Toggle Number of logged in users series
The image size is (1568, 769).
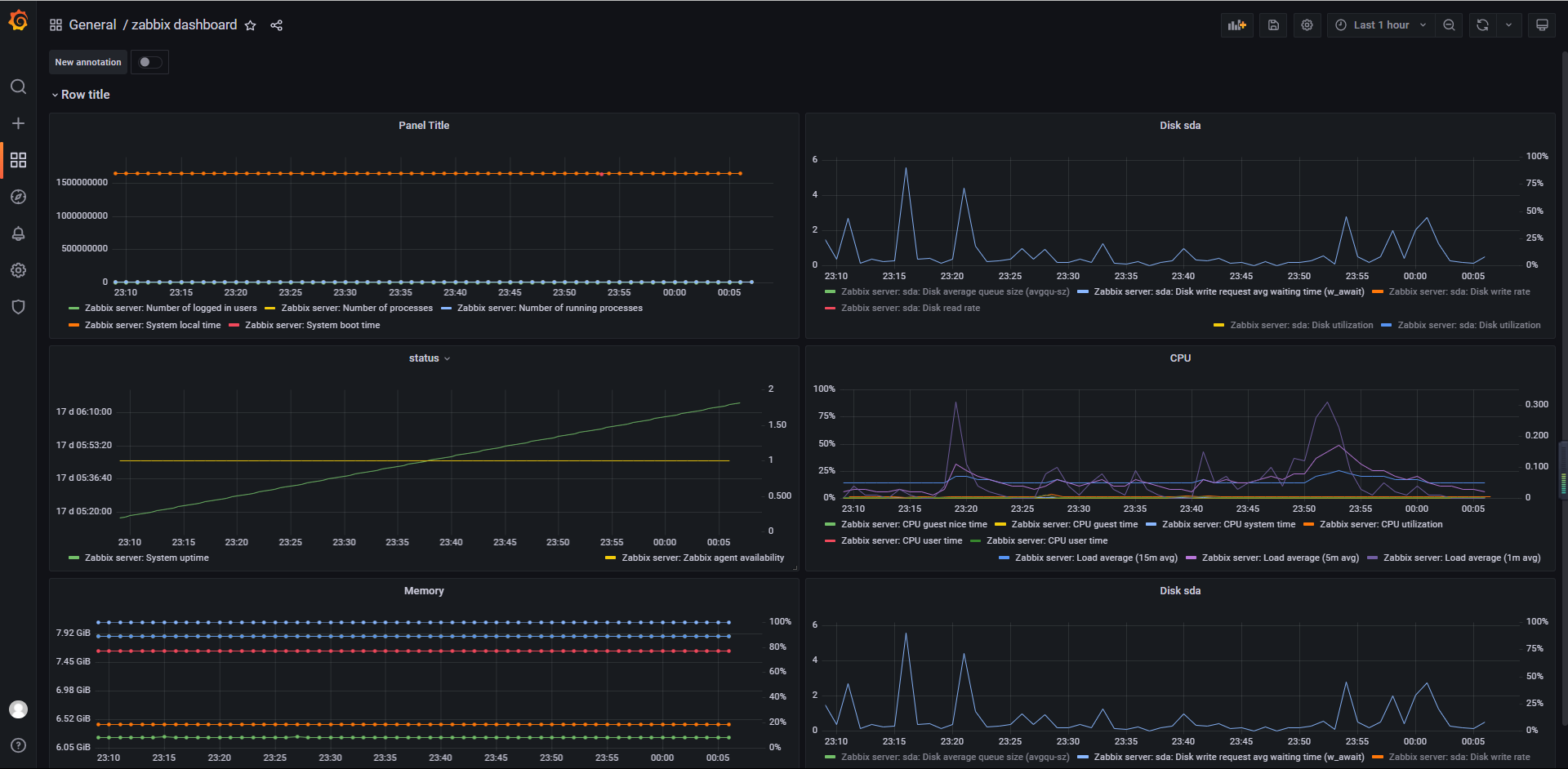click(171, 309)
